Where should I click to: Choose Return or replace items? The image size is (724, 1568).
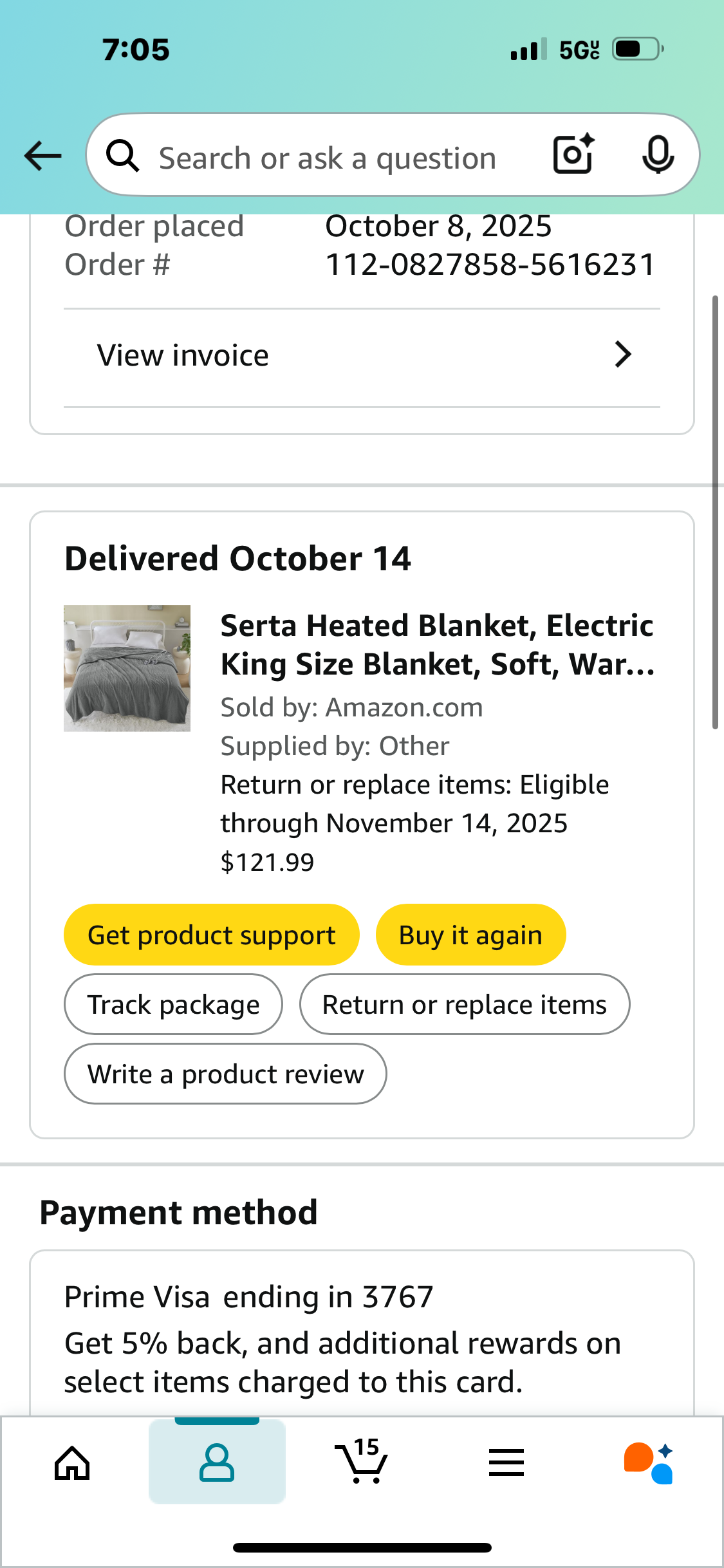coord(464,1004)
